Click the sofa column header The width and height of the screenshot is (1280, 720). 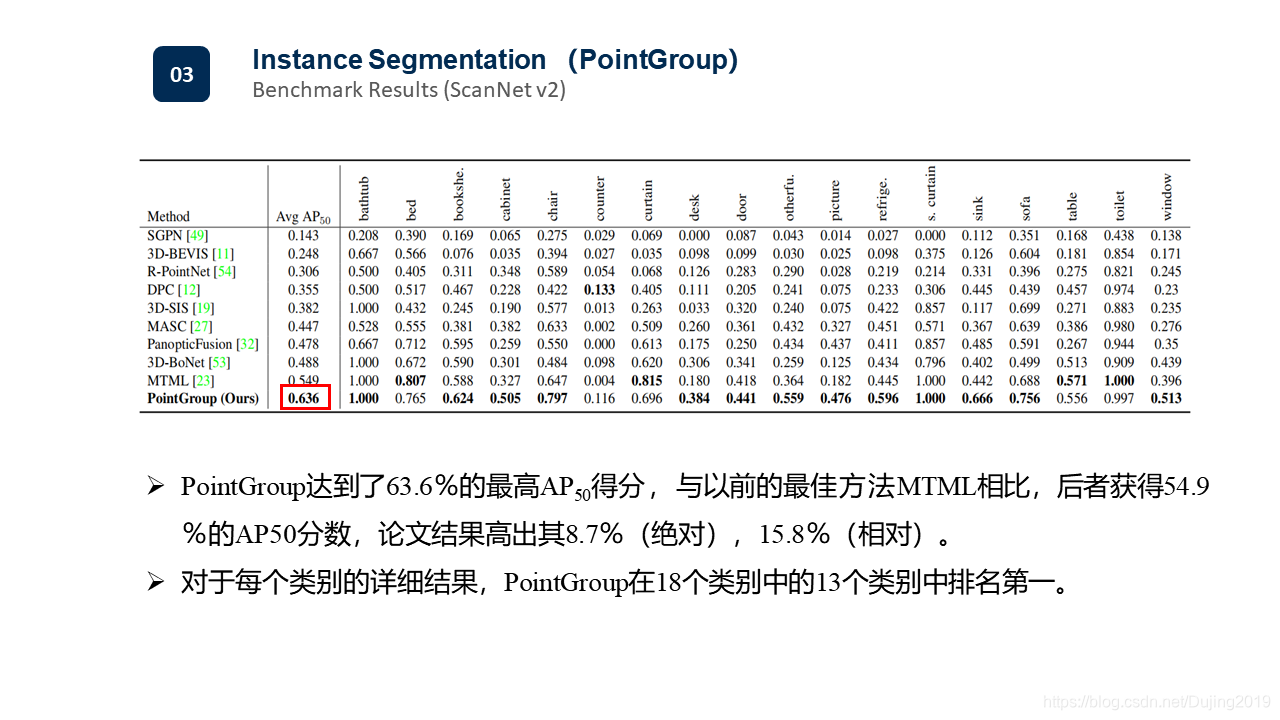point(1026,207)
